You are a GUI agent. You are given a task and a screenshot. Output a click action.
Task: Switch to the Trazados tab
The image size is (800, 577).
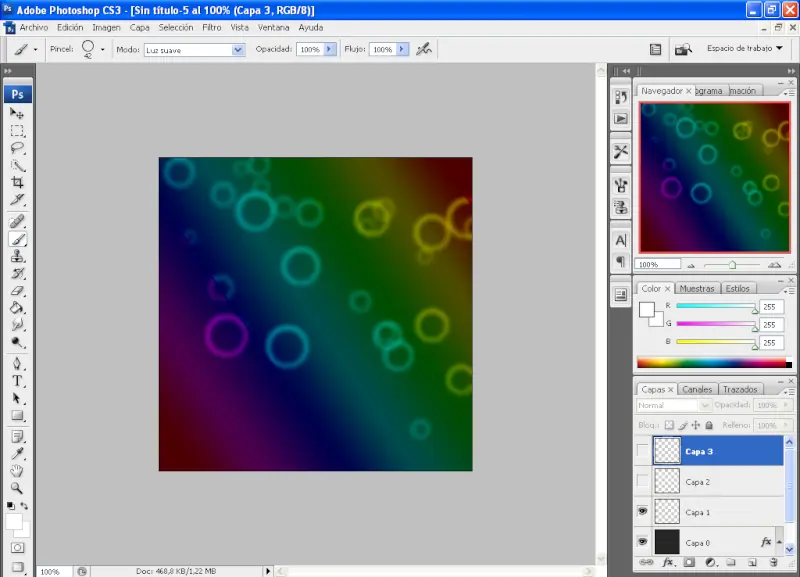pos(740,389)
